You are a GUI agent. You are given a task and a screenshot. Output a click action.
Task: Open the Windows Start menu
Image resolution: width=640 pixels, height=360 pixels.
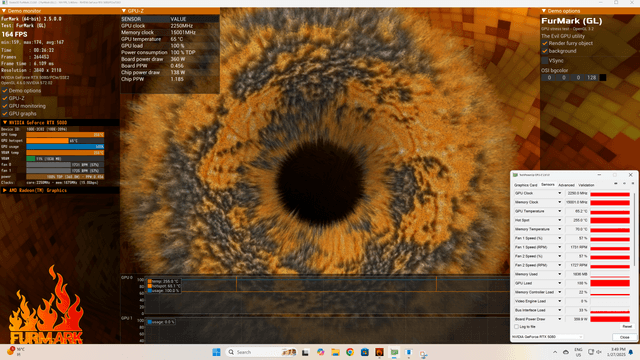click(216, 352)
